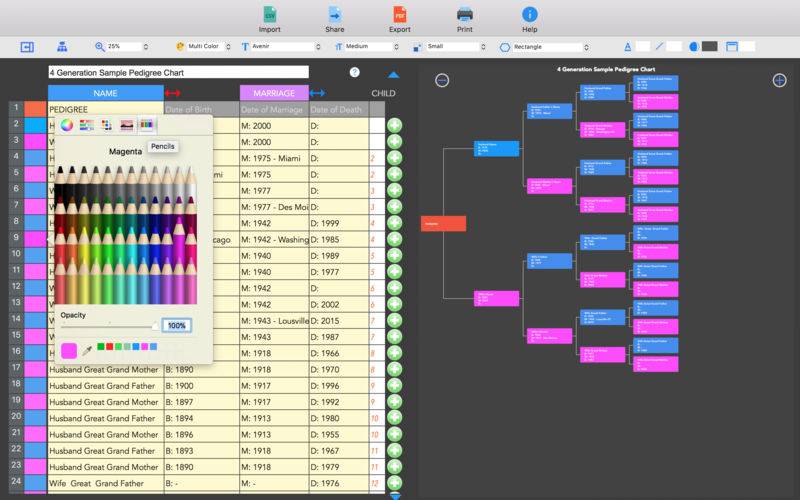The width and height of the screenshot is (800, 500).
Task: Click 'M: 1975 - Miami' marriage cell
Action: click(x=274, y=158)
